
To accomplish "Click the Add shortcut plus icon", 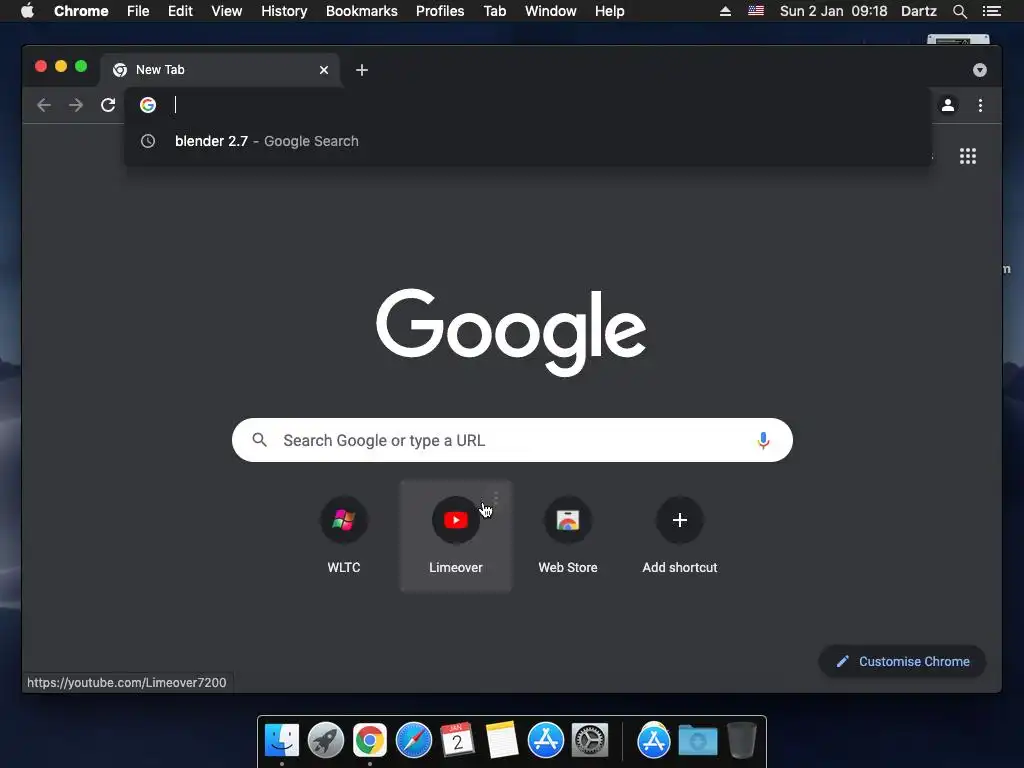I will (680, 520).
